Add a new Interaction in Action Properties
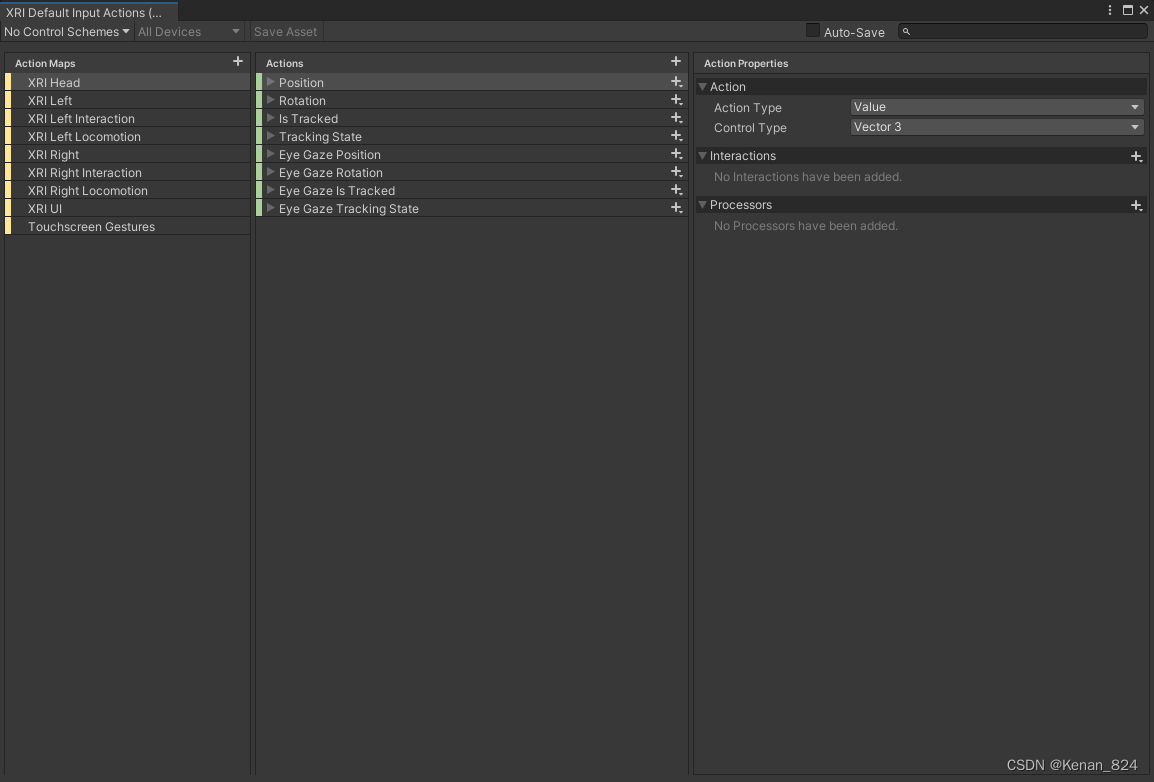This screenshot has height=782, width=1154. click(x=1136, y=156)
